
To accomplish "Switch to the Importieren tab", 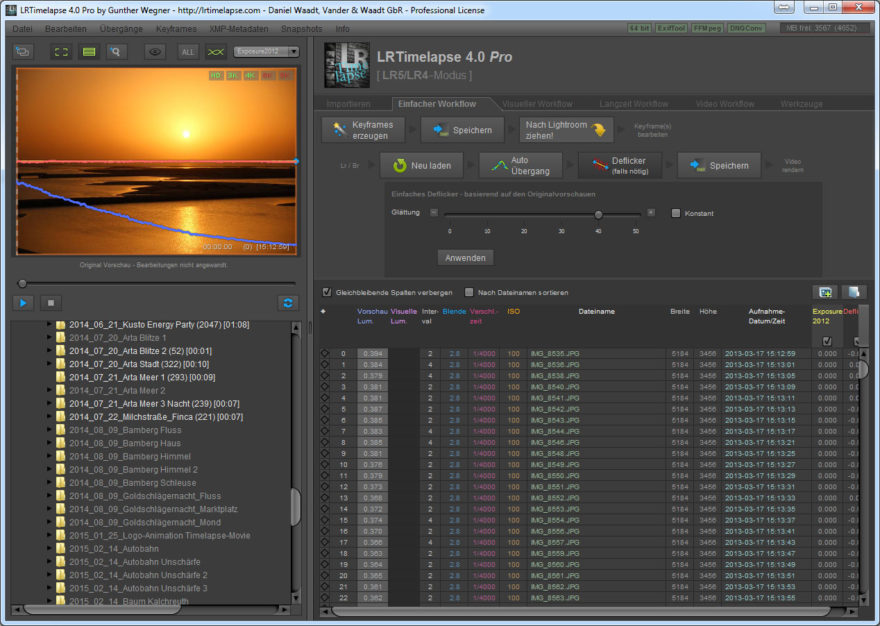I will [349, 104].
